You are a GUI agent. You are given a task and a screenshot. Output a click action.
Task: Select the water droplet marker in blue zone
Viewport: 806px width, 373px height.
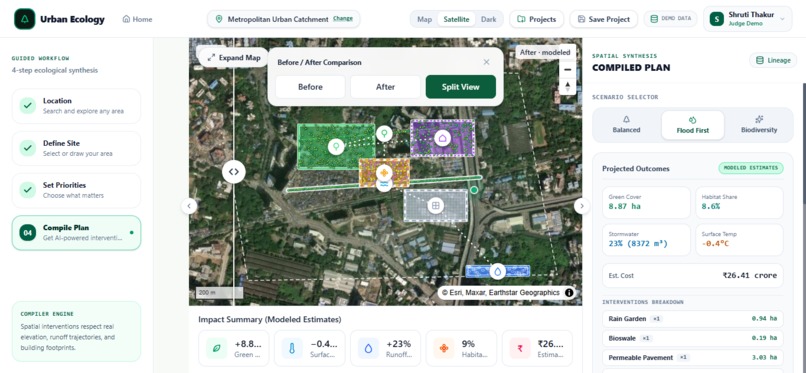coord(497,271)
